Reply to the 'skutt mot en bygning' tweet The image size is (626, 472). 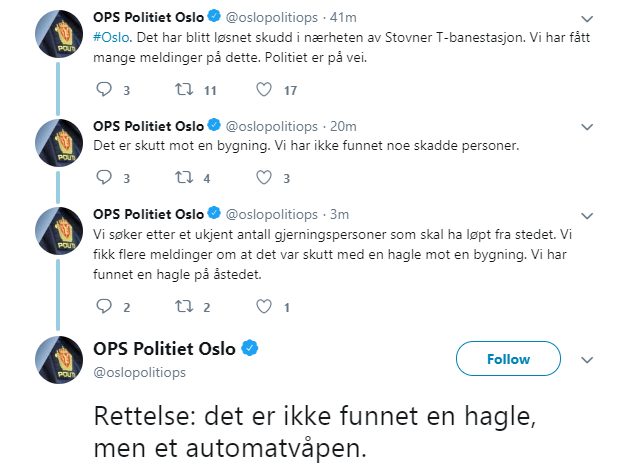[x=105, y=178]
